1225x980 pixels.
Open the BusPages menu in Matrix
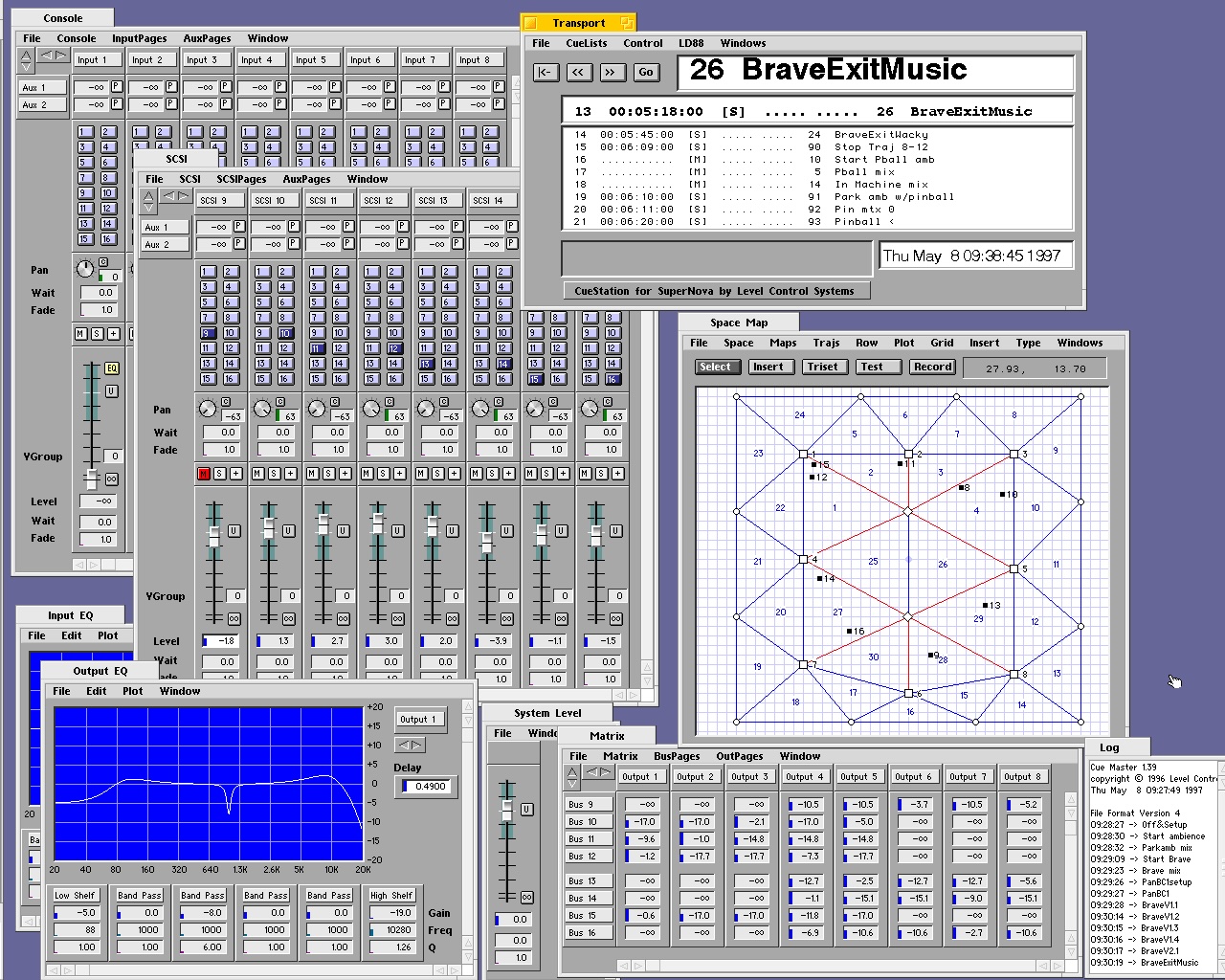tap(677, 756)
